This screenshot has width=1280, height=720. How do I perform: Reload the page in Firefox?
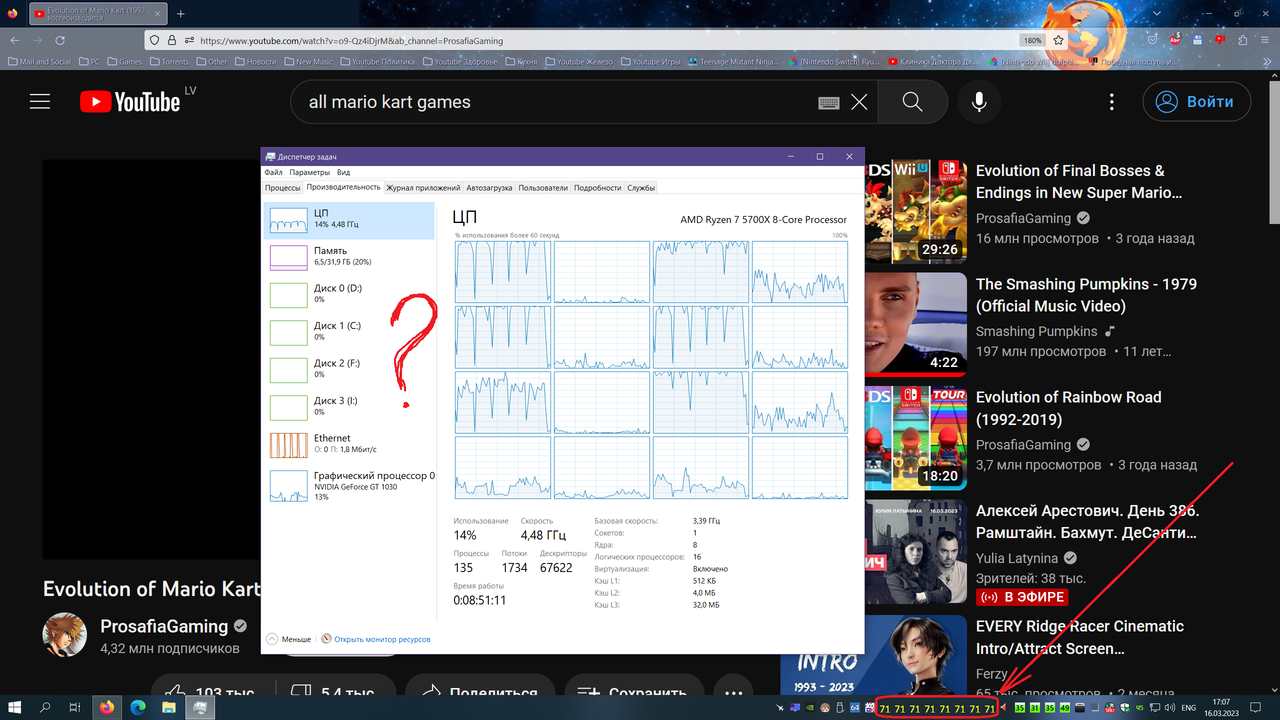click(60, 40)
